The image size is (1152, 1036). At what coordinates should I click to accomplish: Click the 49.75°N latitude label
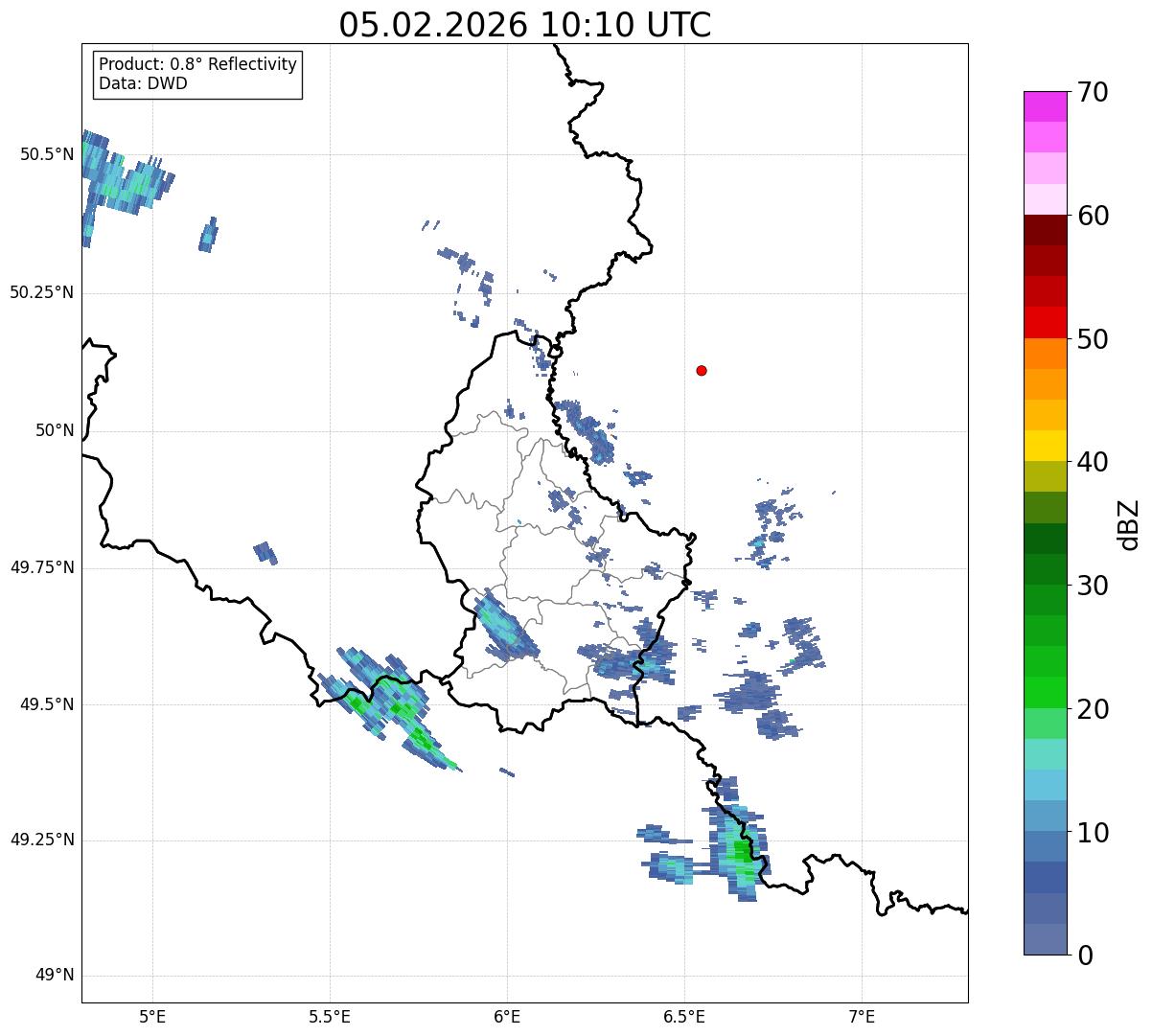pos(42,567)
